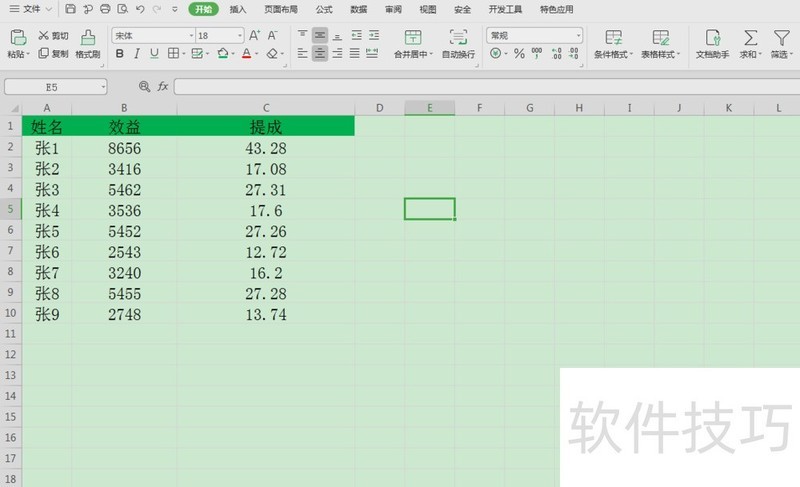Click the Save icon in quick access toolbar
800x487 pixels.
tap(70, 9)
